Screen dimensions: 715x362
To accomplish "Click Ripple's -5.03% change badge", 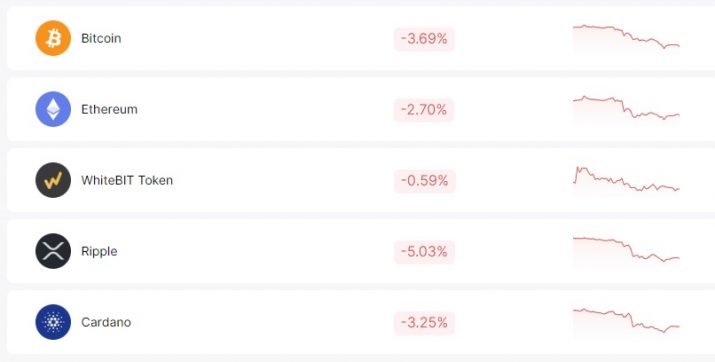I will (424, 252).
